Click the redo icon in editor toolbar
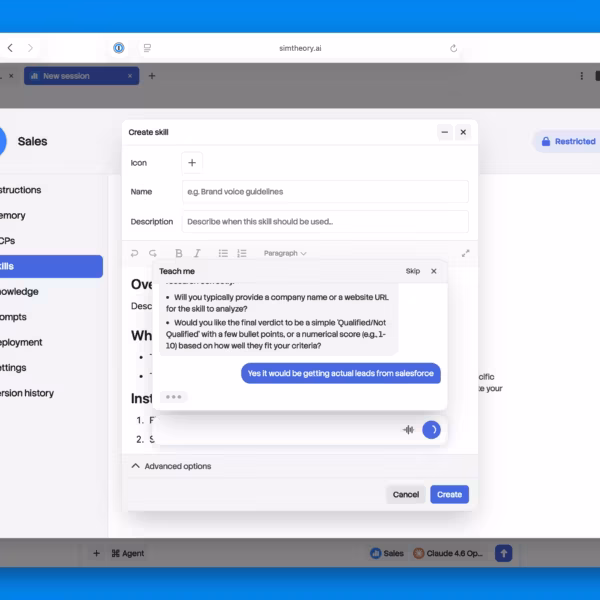The height and width of the screenshot is (600, 600). 153,254
